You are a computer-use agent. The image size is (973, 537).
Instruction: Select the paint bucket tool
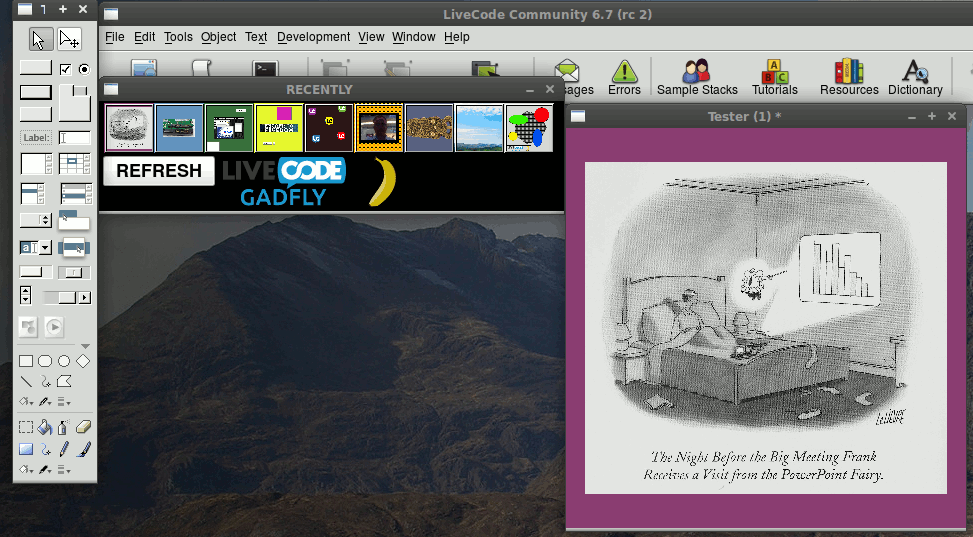(45, 428)
